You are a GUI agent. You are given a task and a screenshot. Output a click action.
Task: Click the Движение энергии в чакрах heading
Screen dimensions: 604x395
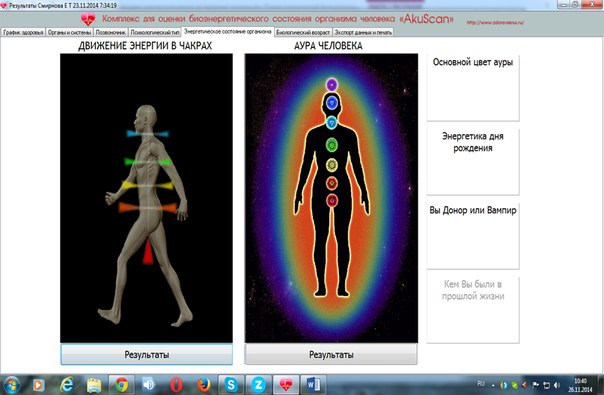pyautogui.click(x=145, y=46)
